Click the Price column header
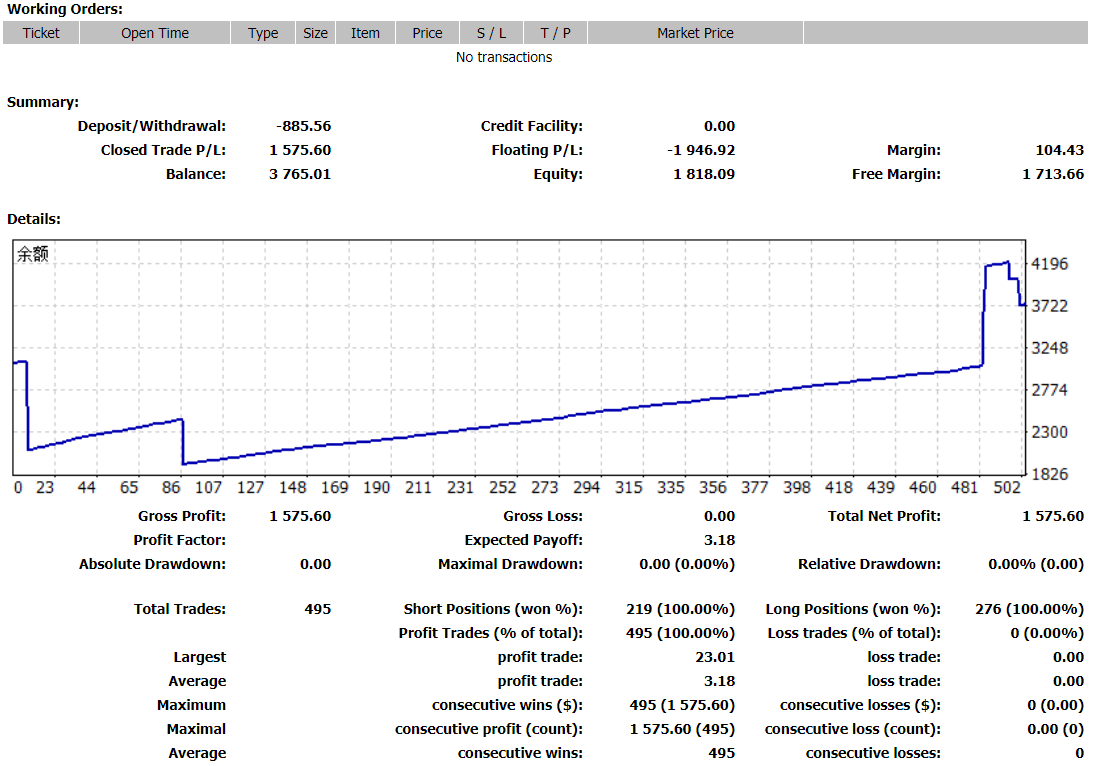Image resolution: width=1114 pixels, height=766 pixels. pos(427,33)
